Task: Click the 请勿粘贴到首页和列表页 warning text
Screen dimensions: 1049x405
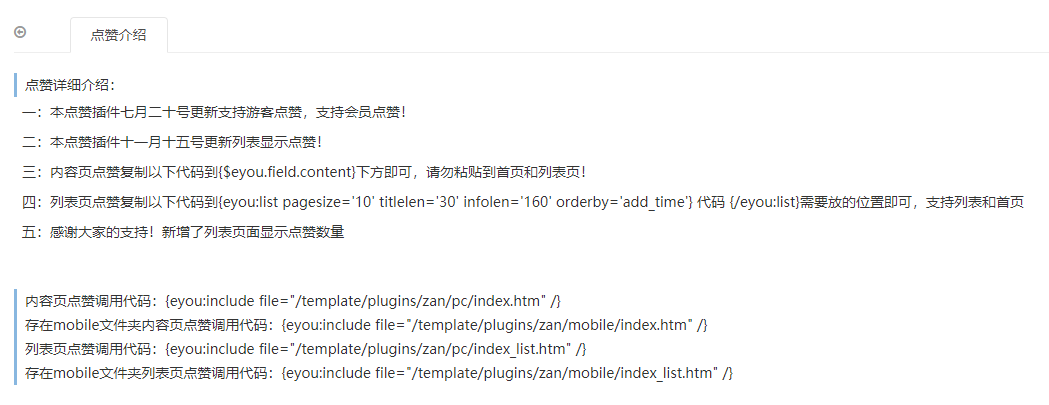Action: coord(506,172)
